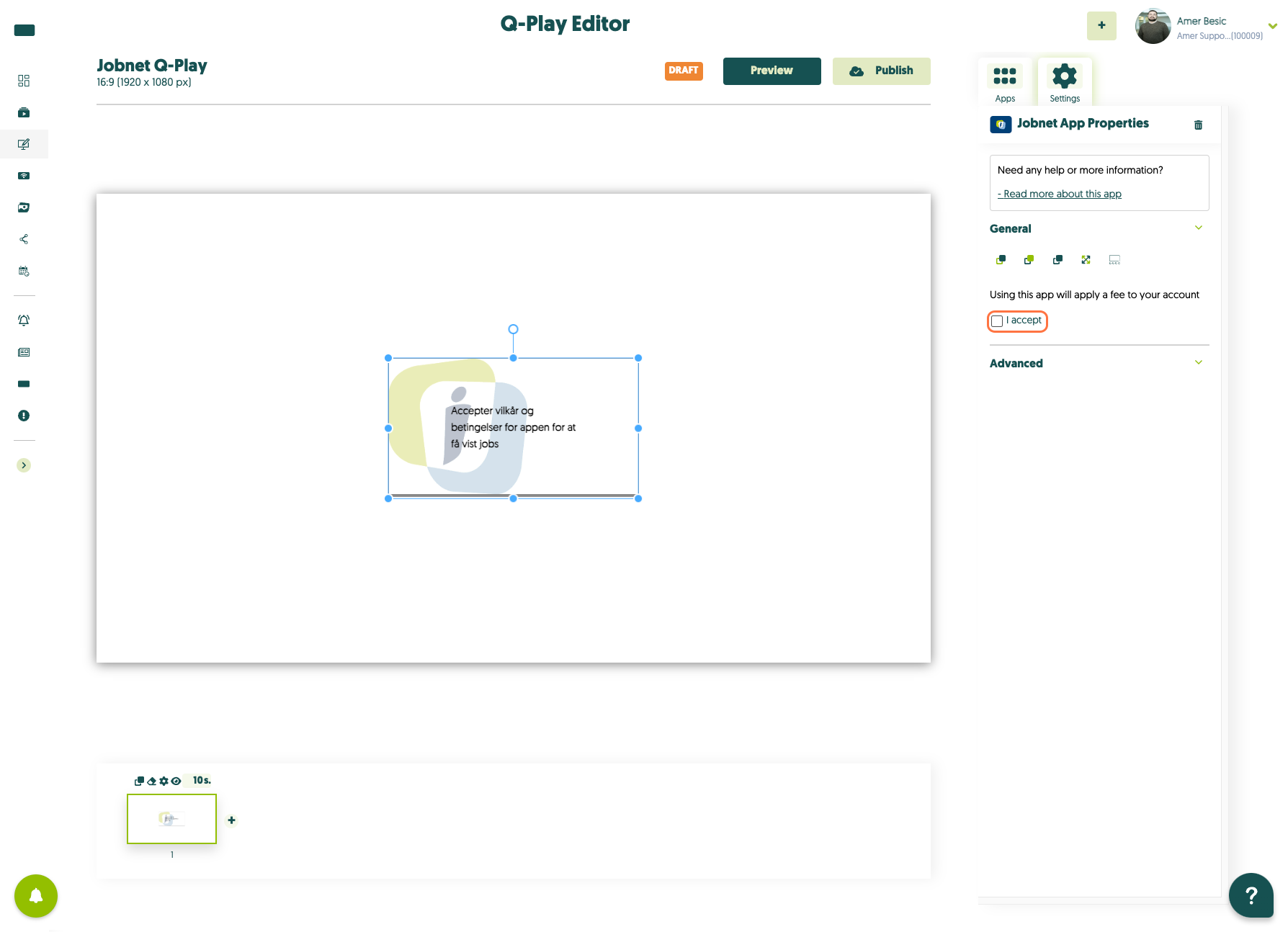
Task: Click the third dark layer order icon
Action: (x=1057, y=260)
